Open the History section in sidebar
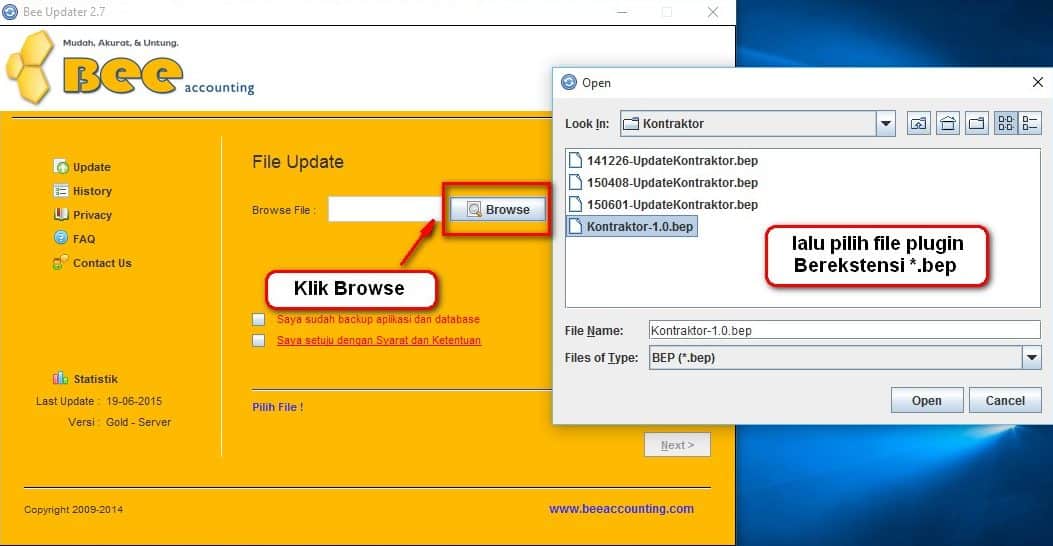 (92, 191)
